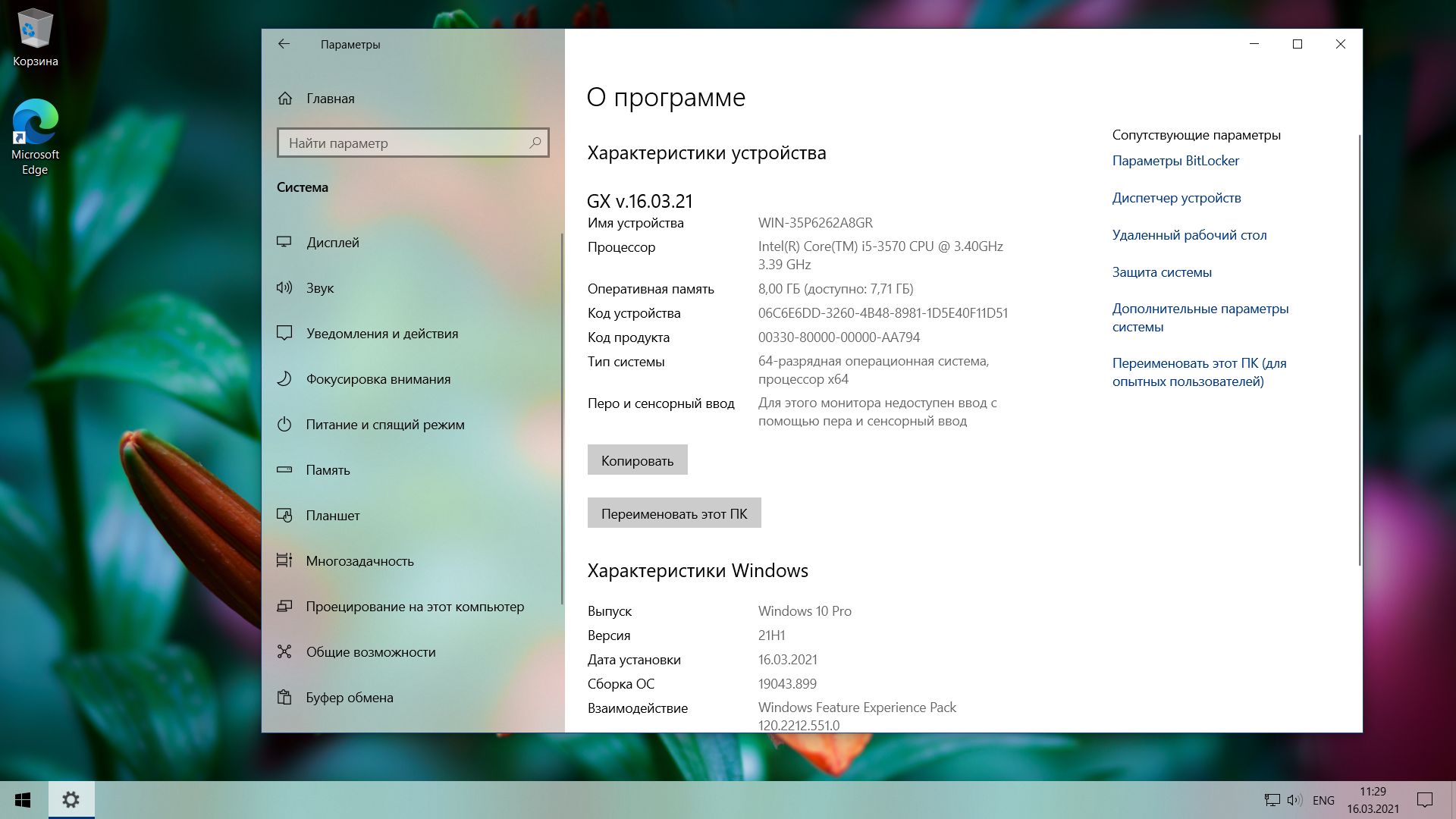Image resolution: width=1456 pixels, height=819 pixels.
Task: Click the Home (Главная) house icon
Action: tap(285, 99)
